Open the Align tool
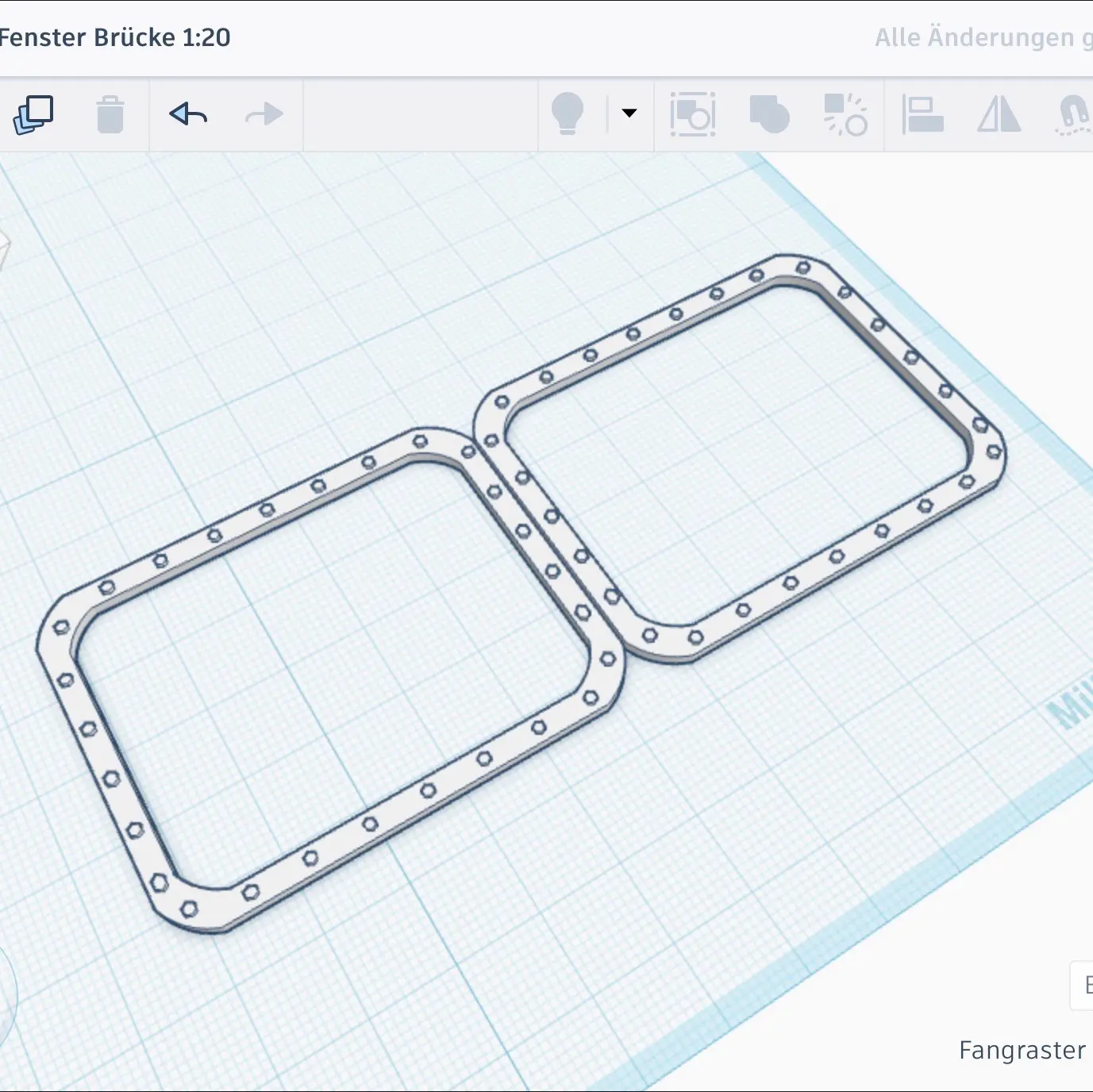Viewport: 1093px width, 1092px height. click(x=922, y=114)
